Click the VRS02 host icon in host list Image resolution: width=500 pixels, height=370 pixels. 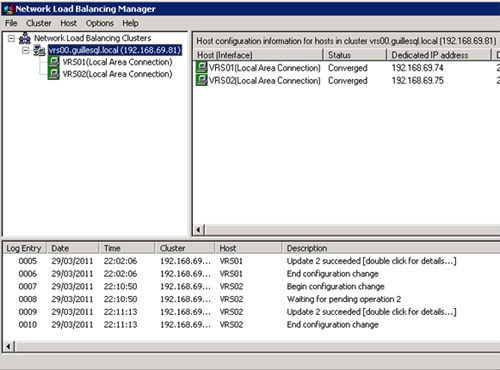(202, 80)
